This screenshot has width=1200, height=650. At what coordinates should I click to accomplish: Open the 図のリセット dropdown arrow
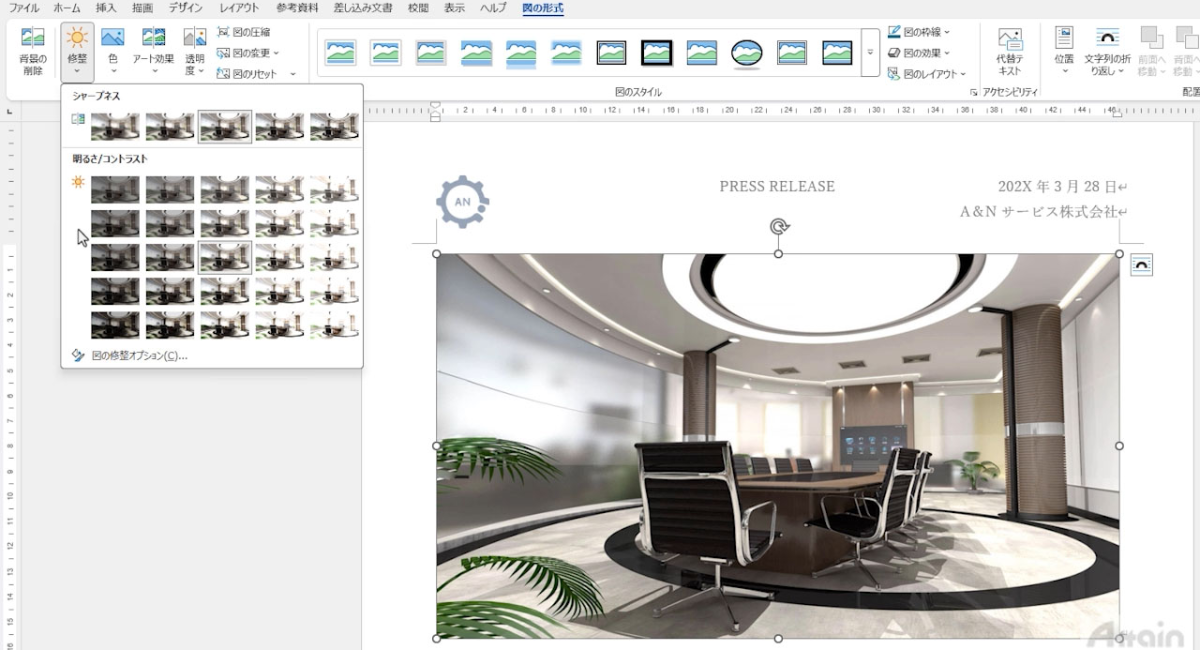pyautogui.click(x=293, y=74)
